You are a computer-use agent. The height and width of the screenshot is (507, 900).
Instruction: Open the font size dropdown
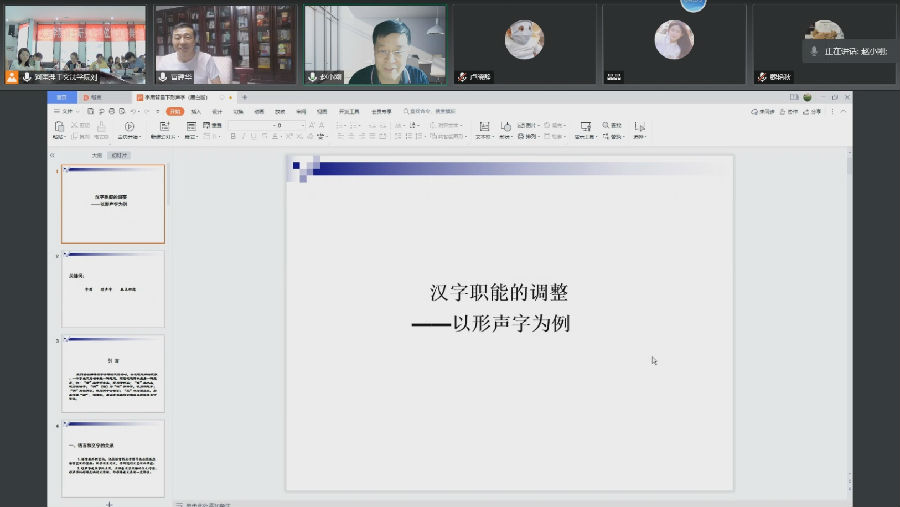coord(303,125)
